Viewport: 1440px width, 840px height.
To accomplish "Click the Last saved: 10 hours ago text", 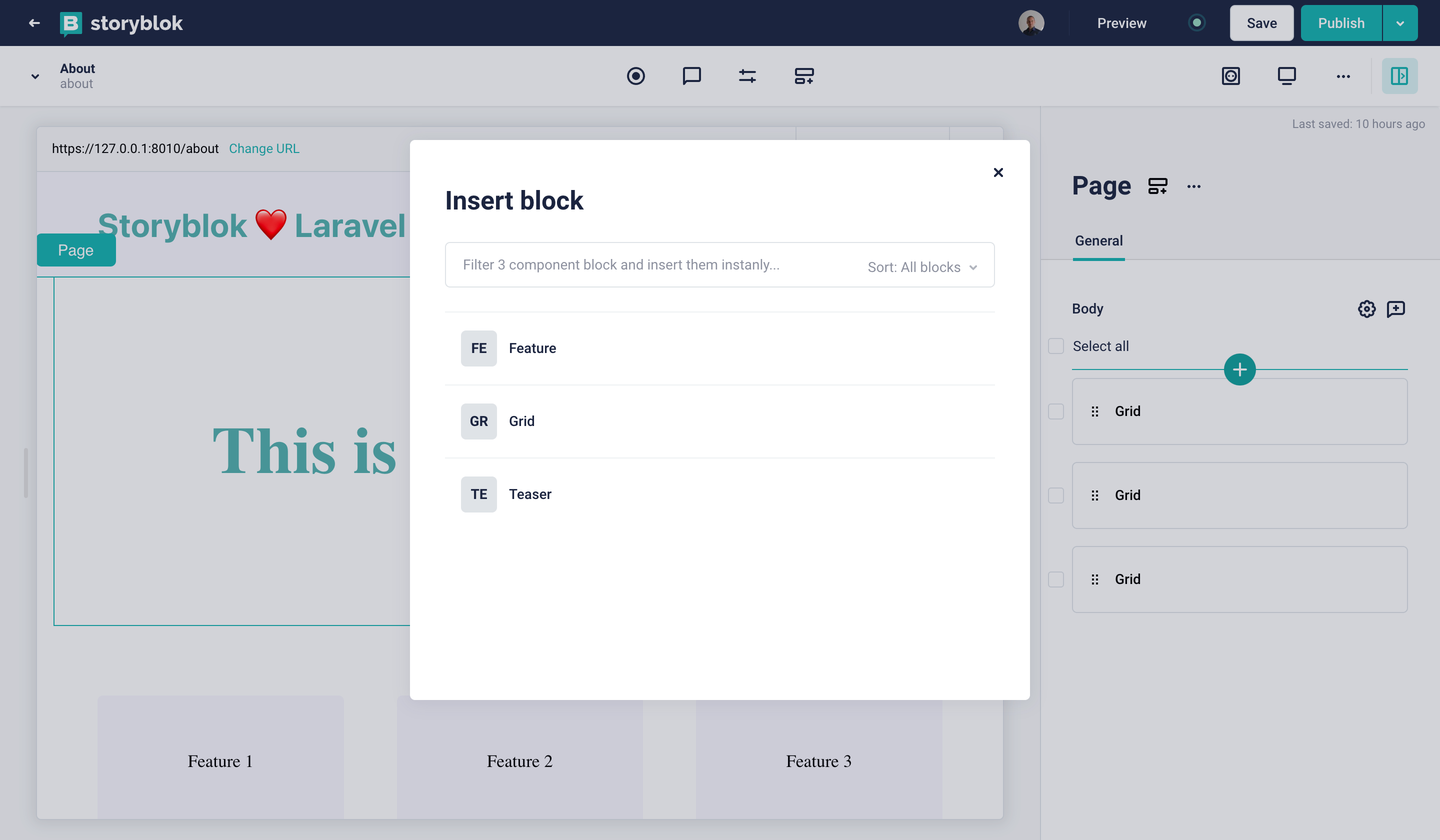I will [x=1358, y=124].
